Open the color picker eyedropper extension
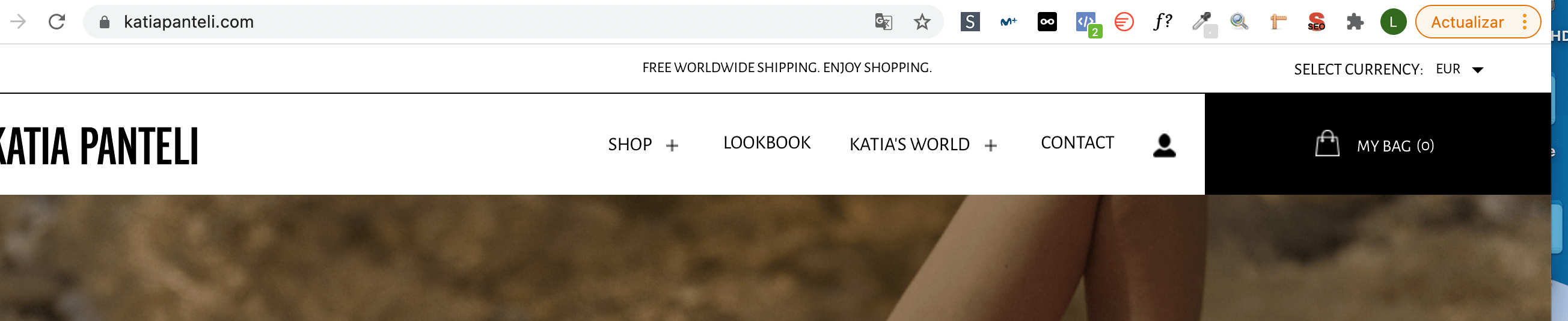The height and width of the screenshot is (321, 1568). [1201, 22]
